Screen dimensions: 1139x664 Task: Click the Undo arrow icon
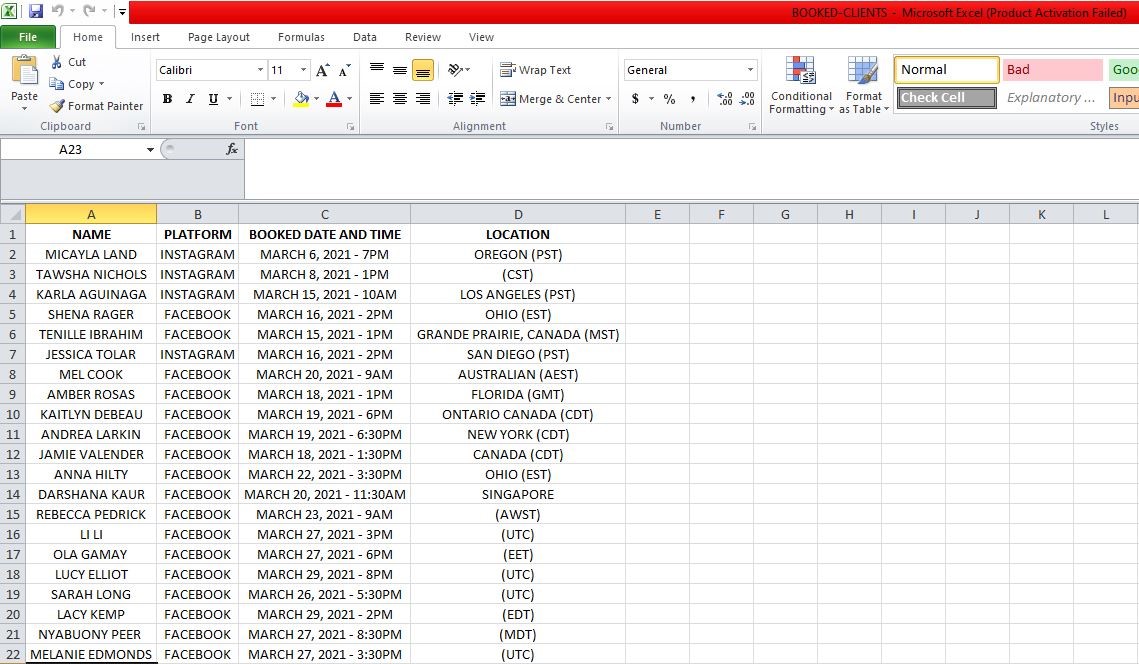point(57,10)
